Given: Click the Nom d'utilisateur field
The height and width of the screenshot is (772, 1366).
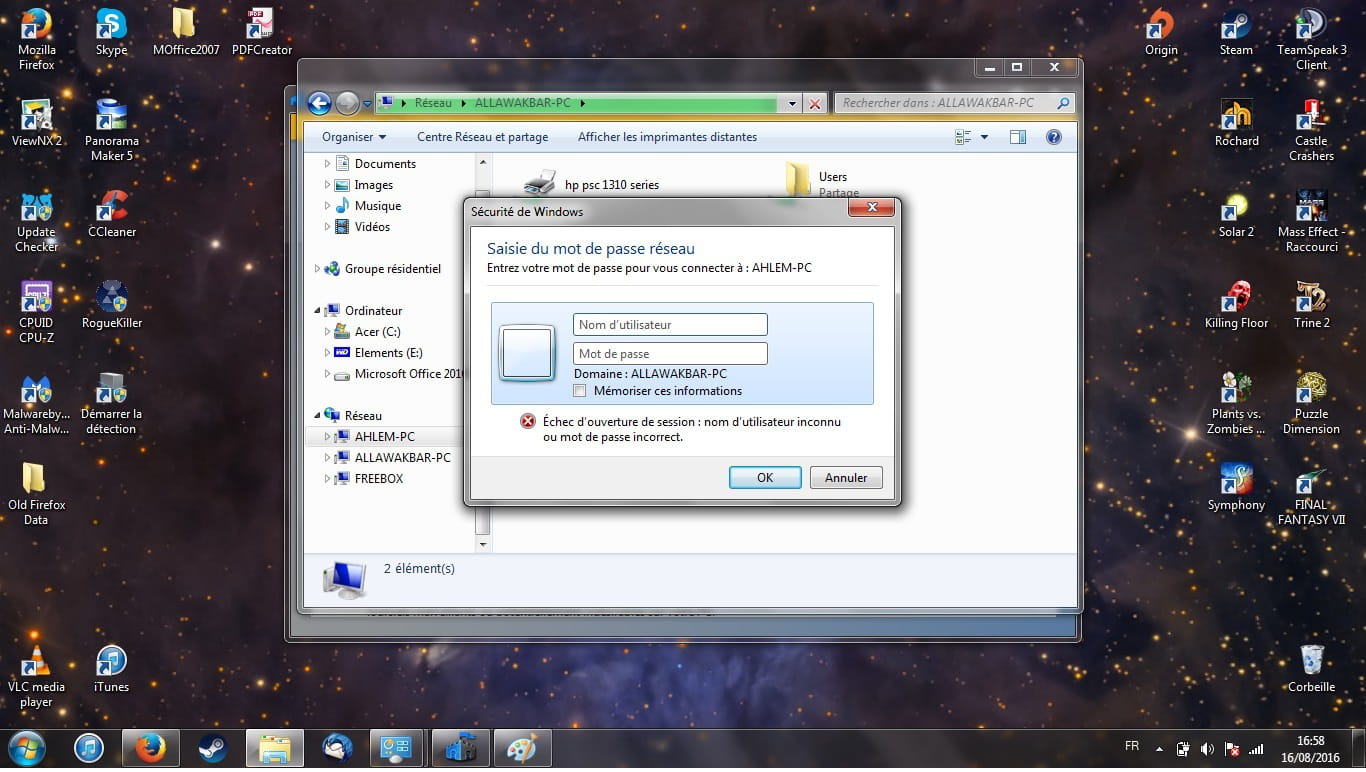Looking at the screenshot, I should 670,325.
